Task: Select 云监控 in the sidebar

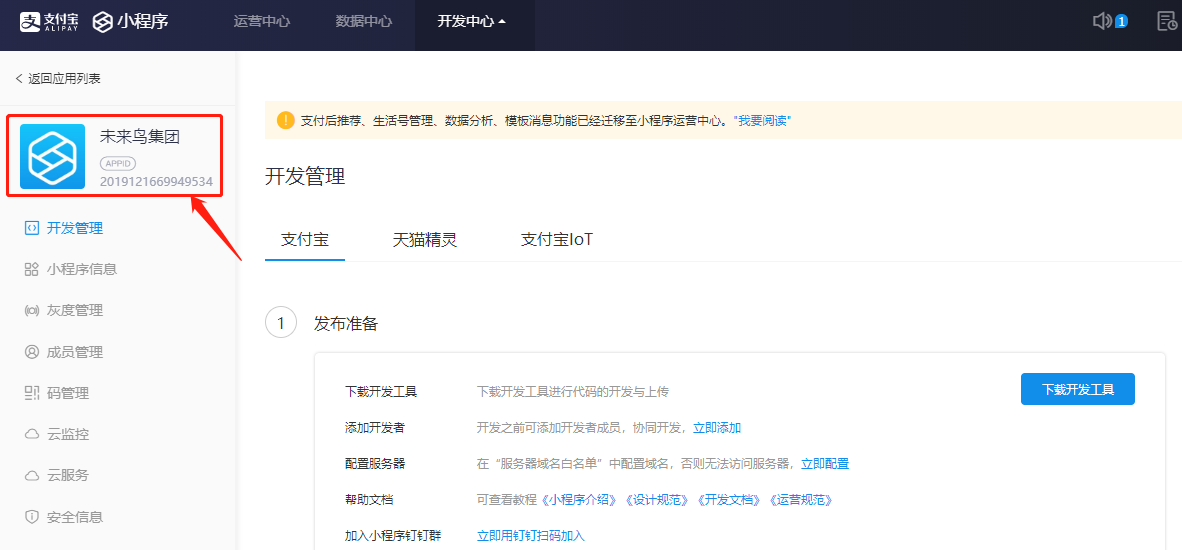Action: tap(67, 434)
